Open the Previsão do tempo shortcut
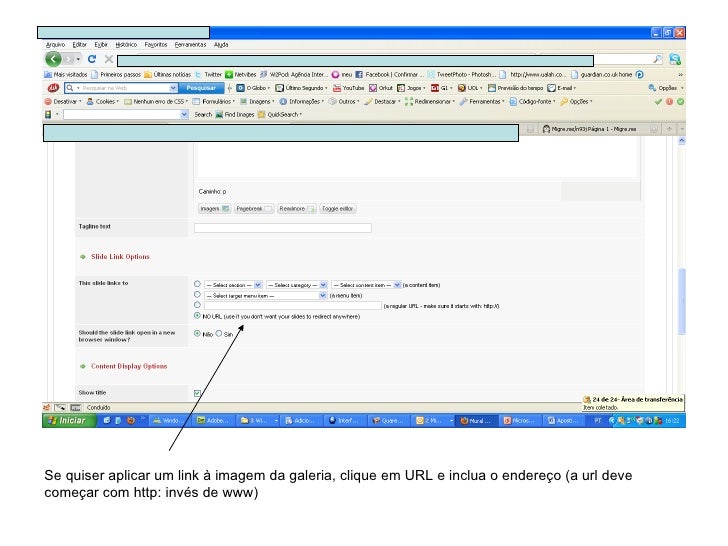Viewport: 728px width, 546px height. pyautogui.click(x=515, y=88)
